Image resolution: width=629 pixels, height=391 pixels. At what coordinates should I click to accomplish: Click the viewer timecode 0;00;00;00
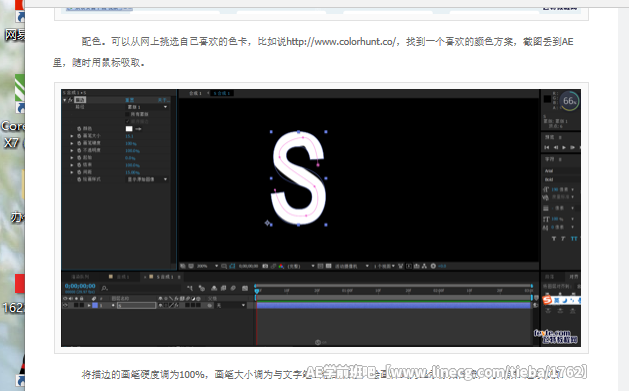point(248,266)
